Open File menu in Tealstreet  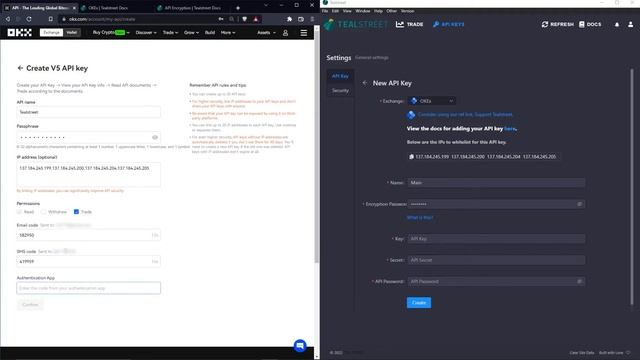[x=325, y=11]
